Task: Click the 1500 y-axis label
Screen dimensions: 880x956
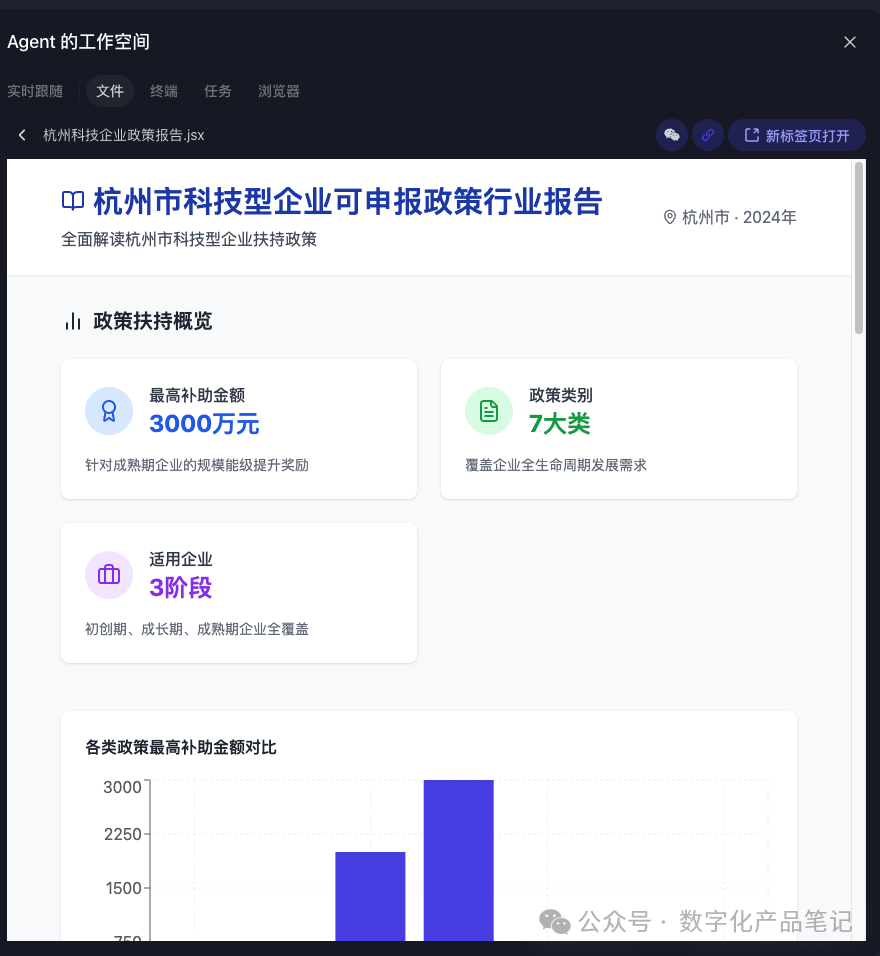Action: coord(123,888)
